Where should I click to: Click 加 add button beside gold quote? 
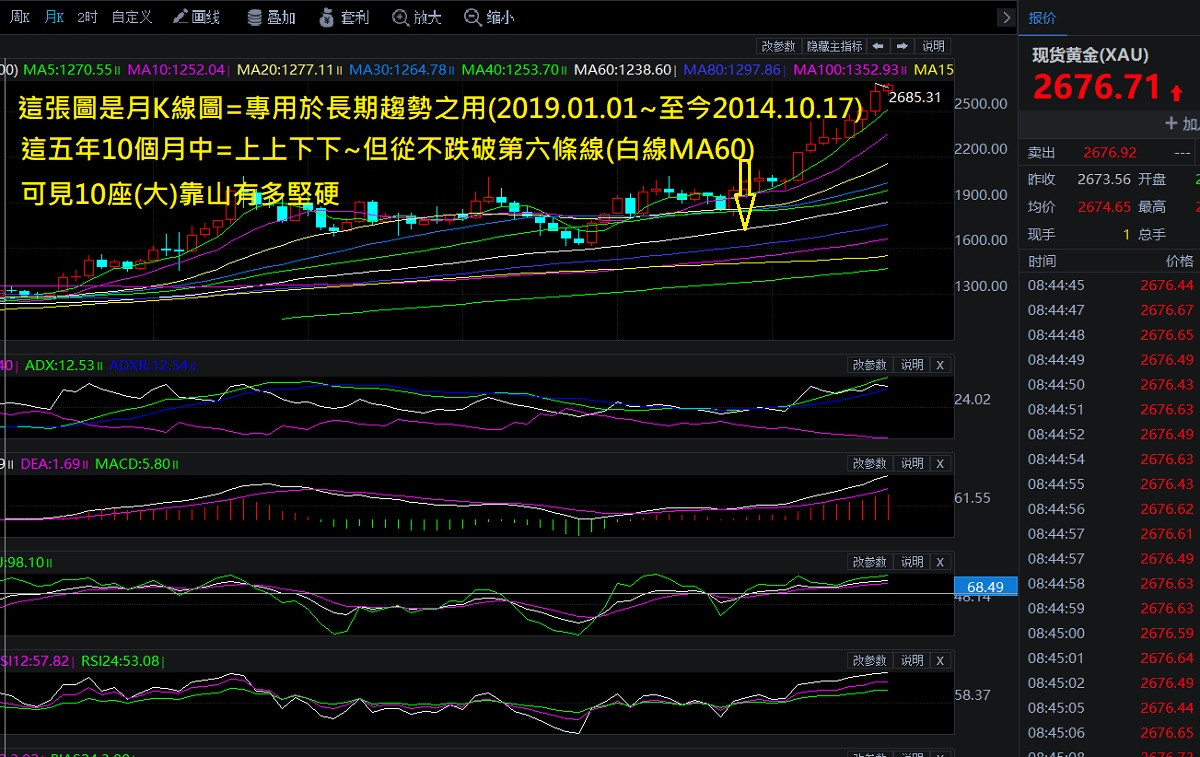point(1181,124)
